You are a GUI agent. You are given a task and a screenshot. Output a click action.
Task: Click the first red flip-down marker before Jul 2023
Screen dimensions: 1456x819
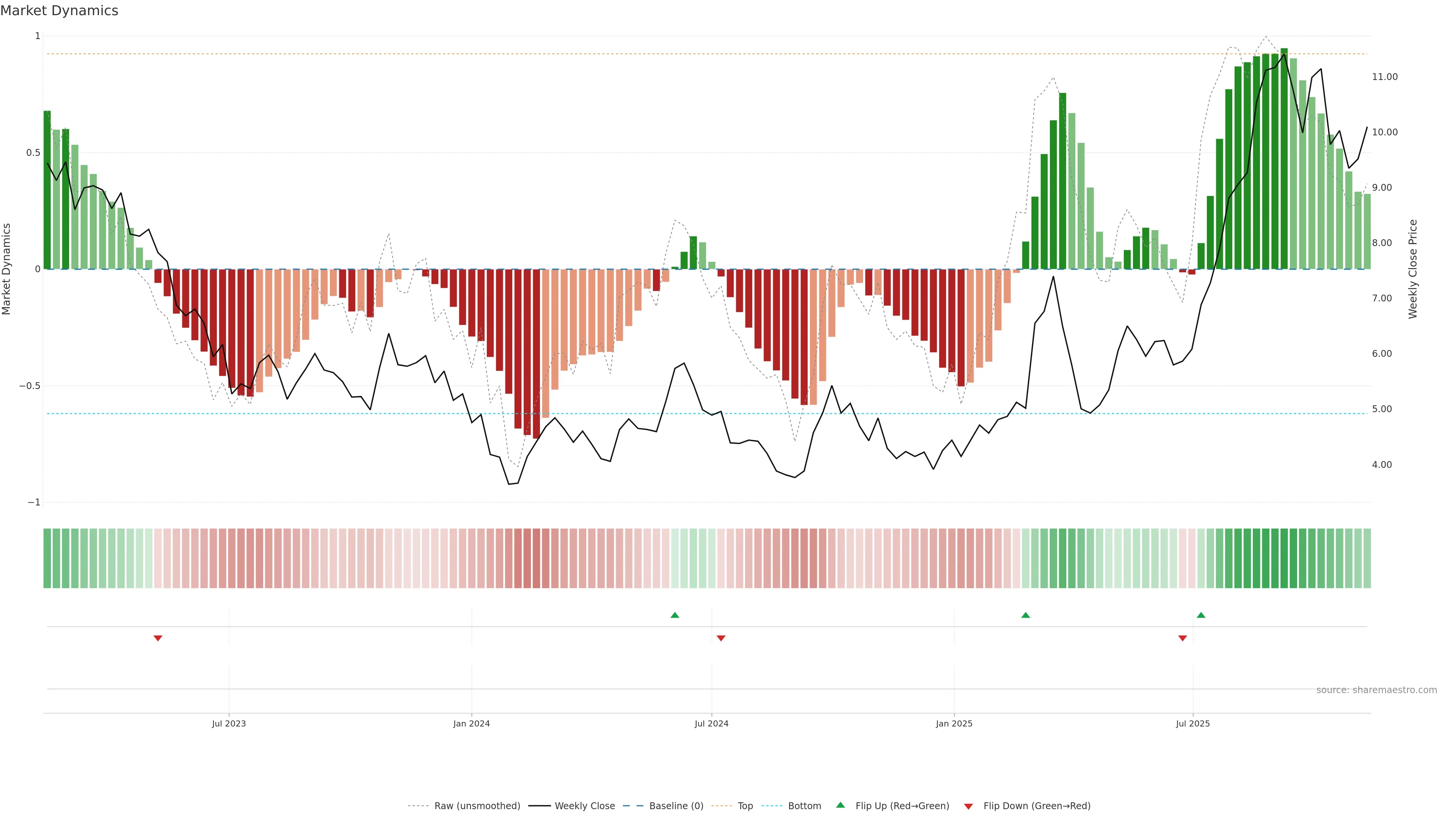(158, 638)
